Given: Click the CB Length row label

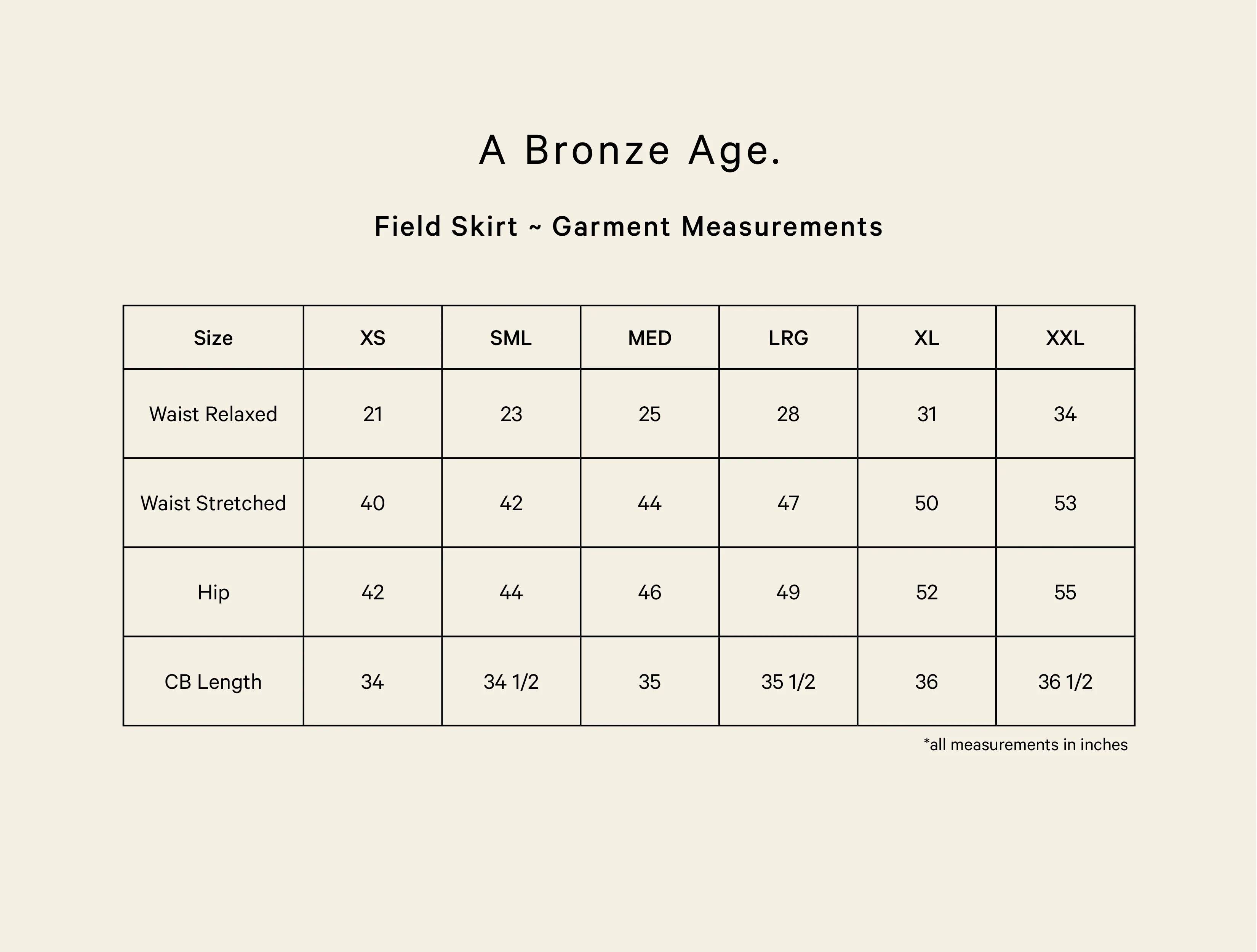Looking at the screenshot, I should (213, 682).
